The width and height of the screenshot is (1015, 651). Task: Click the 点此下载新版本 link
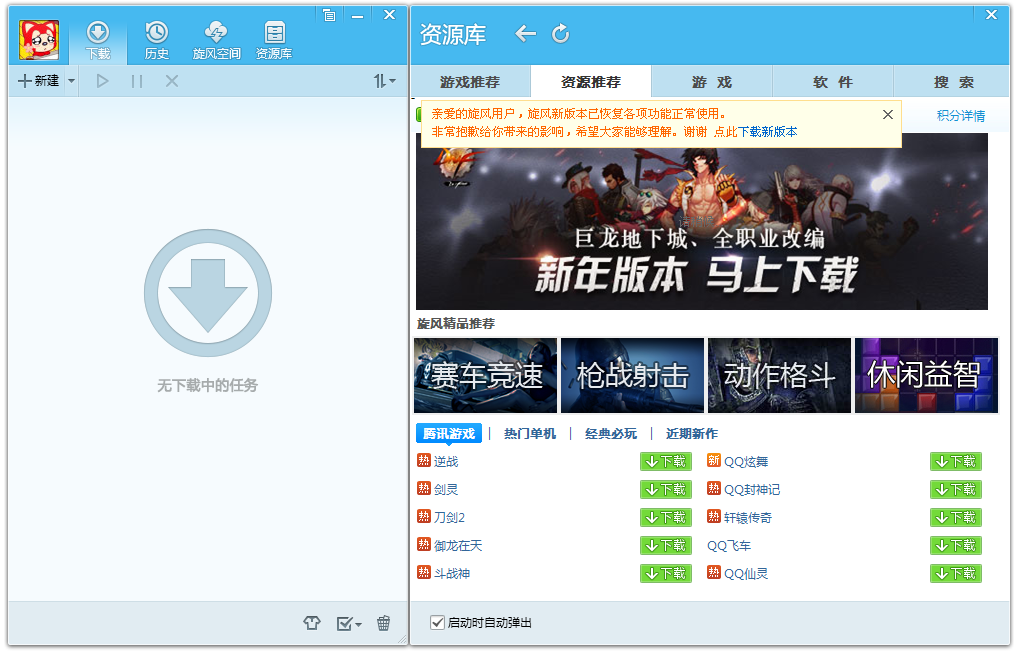tap(755, 132)
